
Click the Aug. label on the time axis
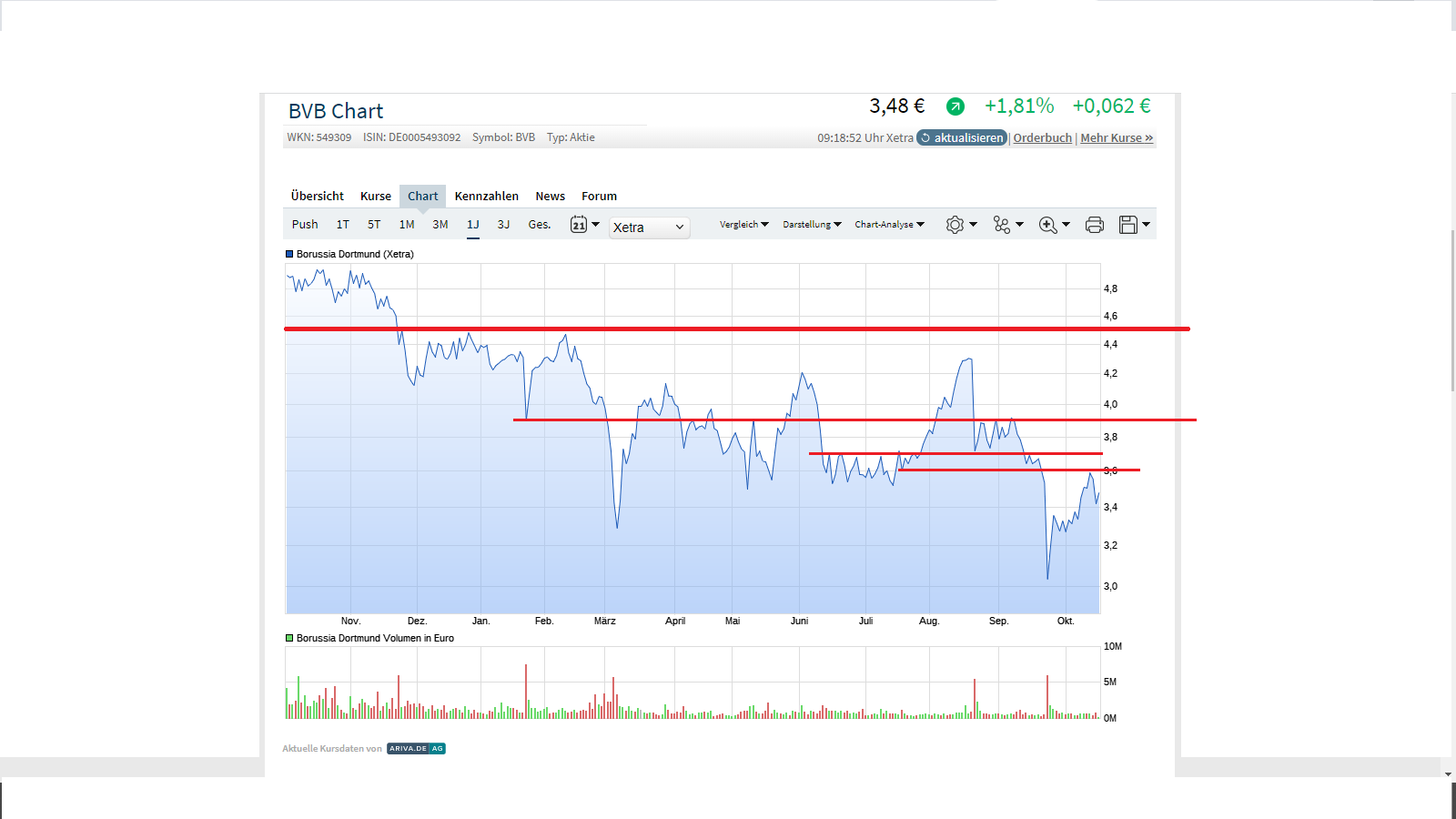tap(929, 621)
